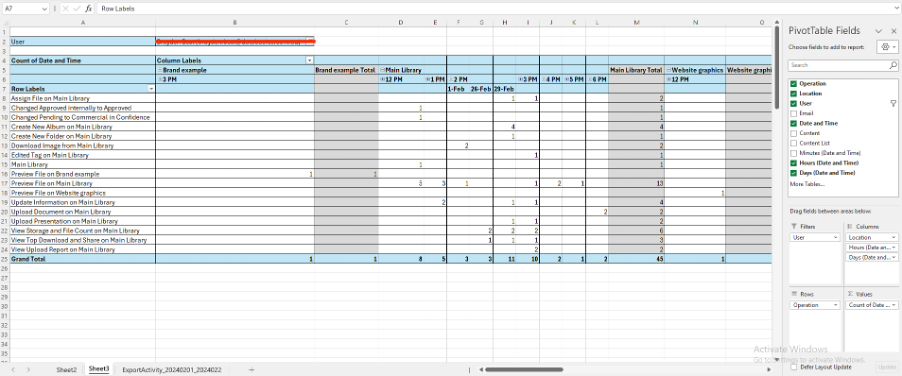
Task: Open the Column Labels filter dropdown
Action: coord(309,60)
